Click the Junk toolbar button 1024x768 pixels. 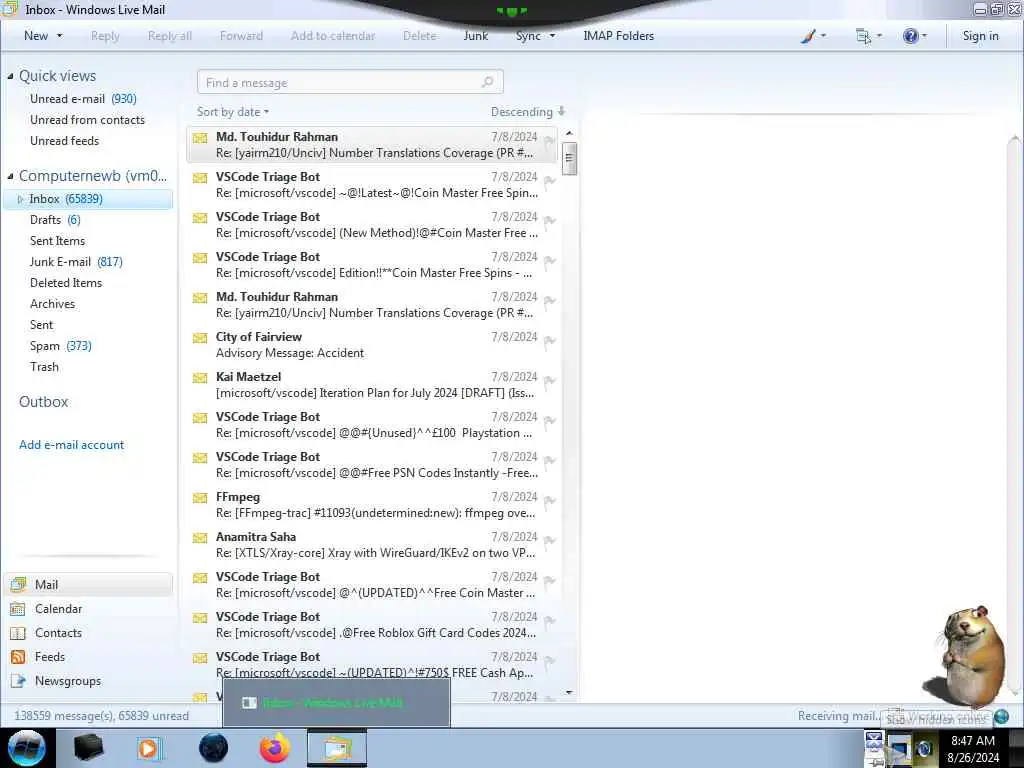pyautogui.click(x=476, y=36)
